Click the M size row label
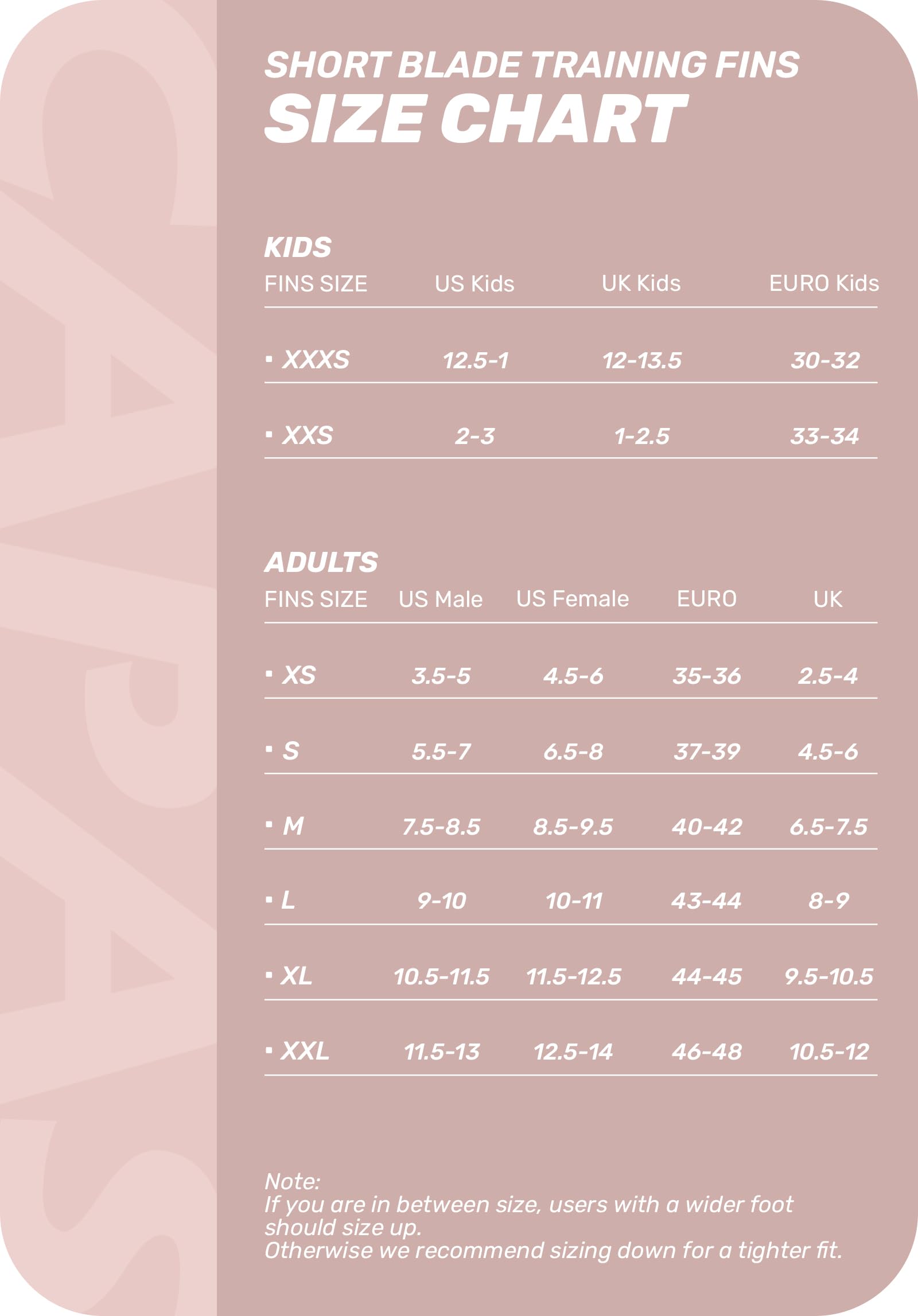 (x=293, y=826)
